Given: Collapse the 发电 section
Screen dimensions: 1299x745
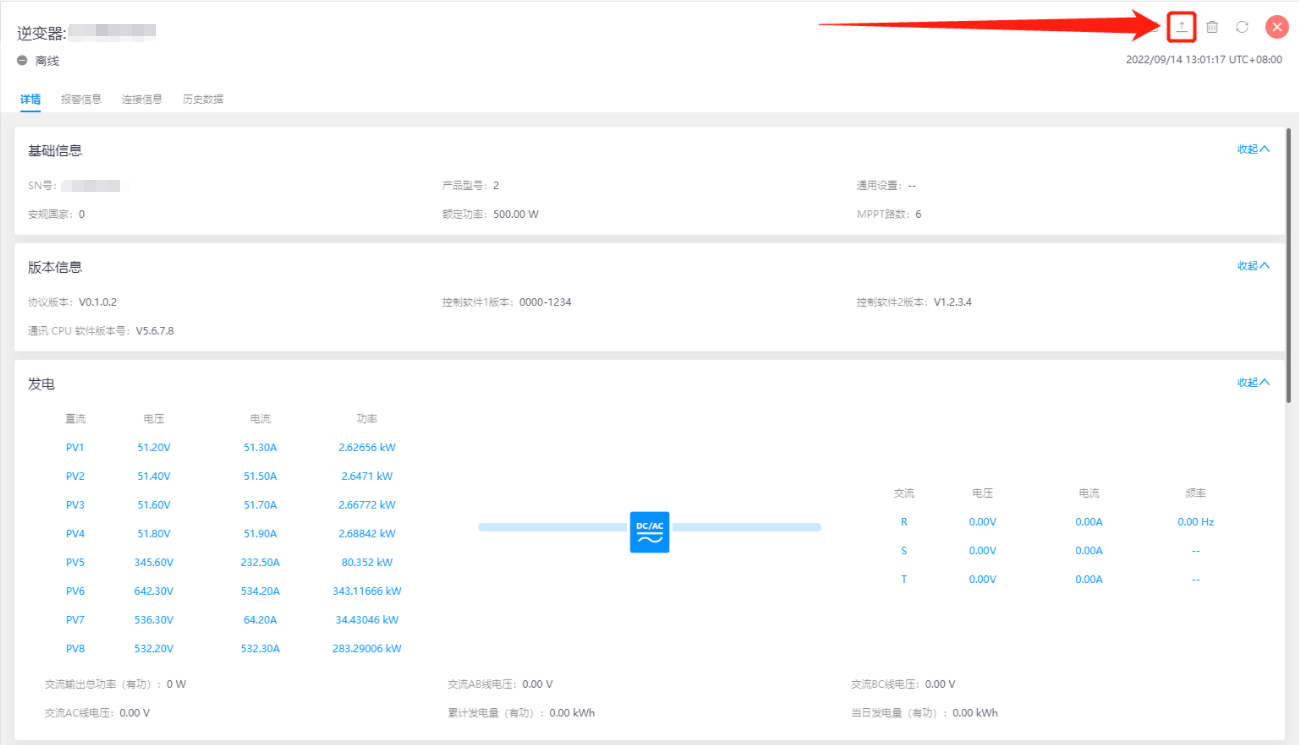Looking at the screenshot, I should pos(1253,382).
